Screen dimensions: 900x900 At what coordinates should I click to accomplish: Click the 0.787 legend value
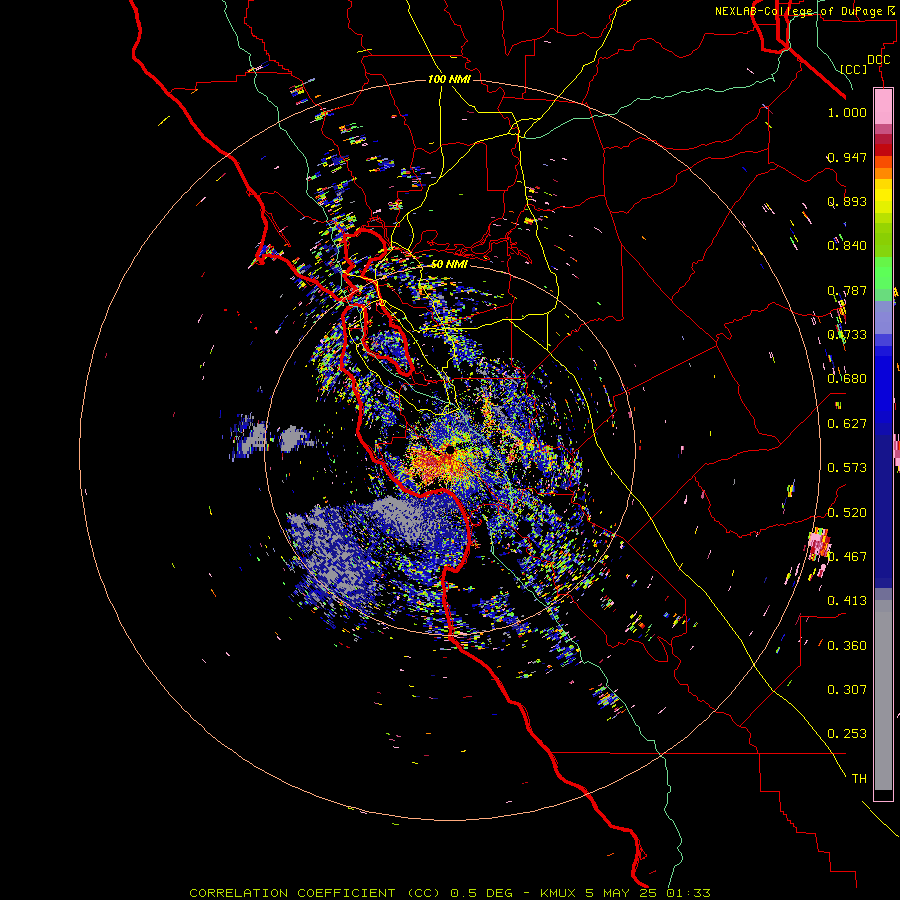pyautogui.click(x=847, y=290)
